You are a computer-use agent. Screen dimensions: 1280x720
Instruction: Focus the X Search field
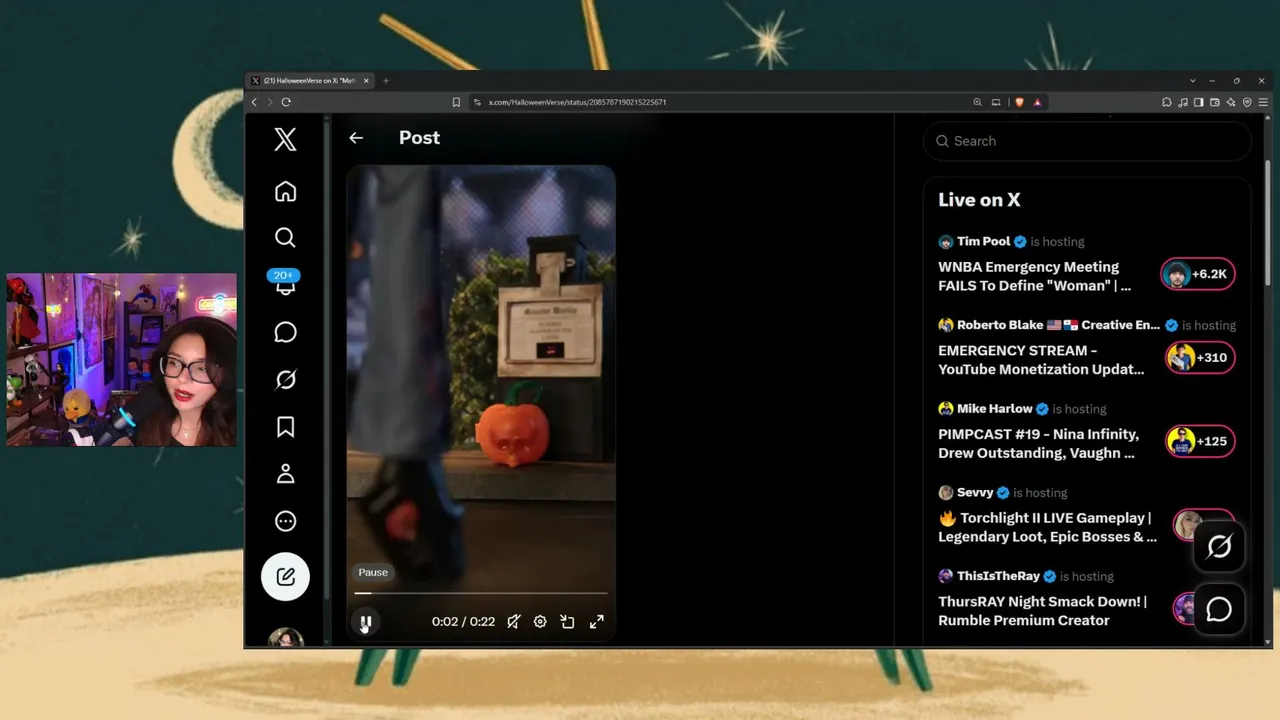coord(1087,141)
